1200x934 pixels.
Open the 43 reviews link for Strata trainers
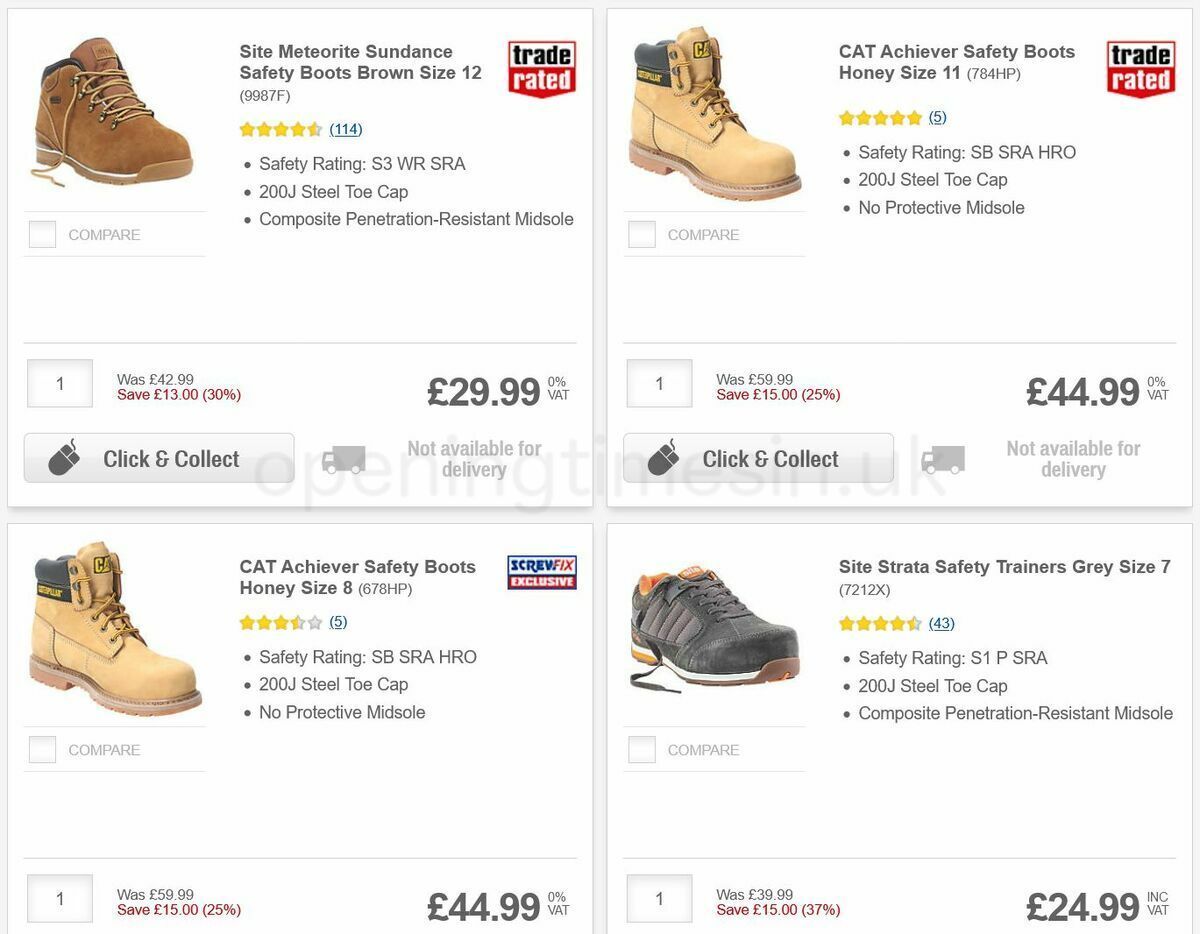coord(941,624)
